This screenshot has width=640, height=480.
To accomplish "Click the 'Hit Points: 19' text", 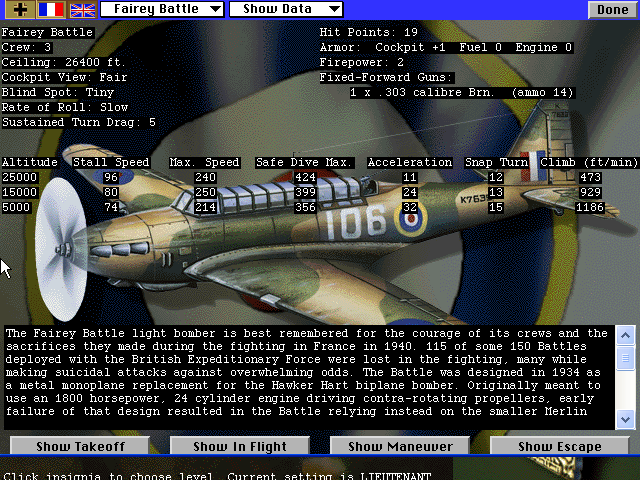I will pyautogui.click(x=369, y=32).
